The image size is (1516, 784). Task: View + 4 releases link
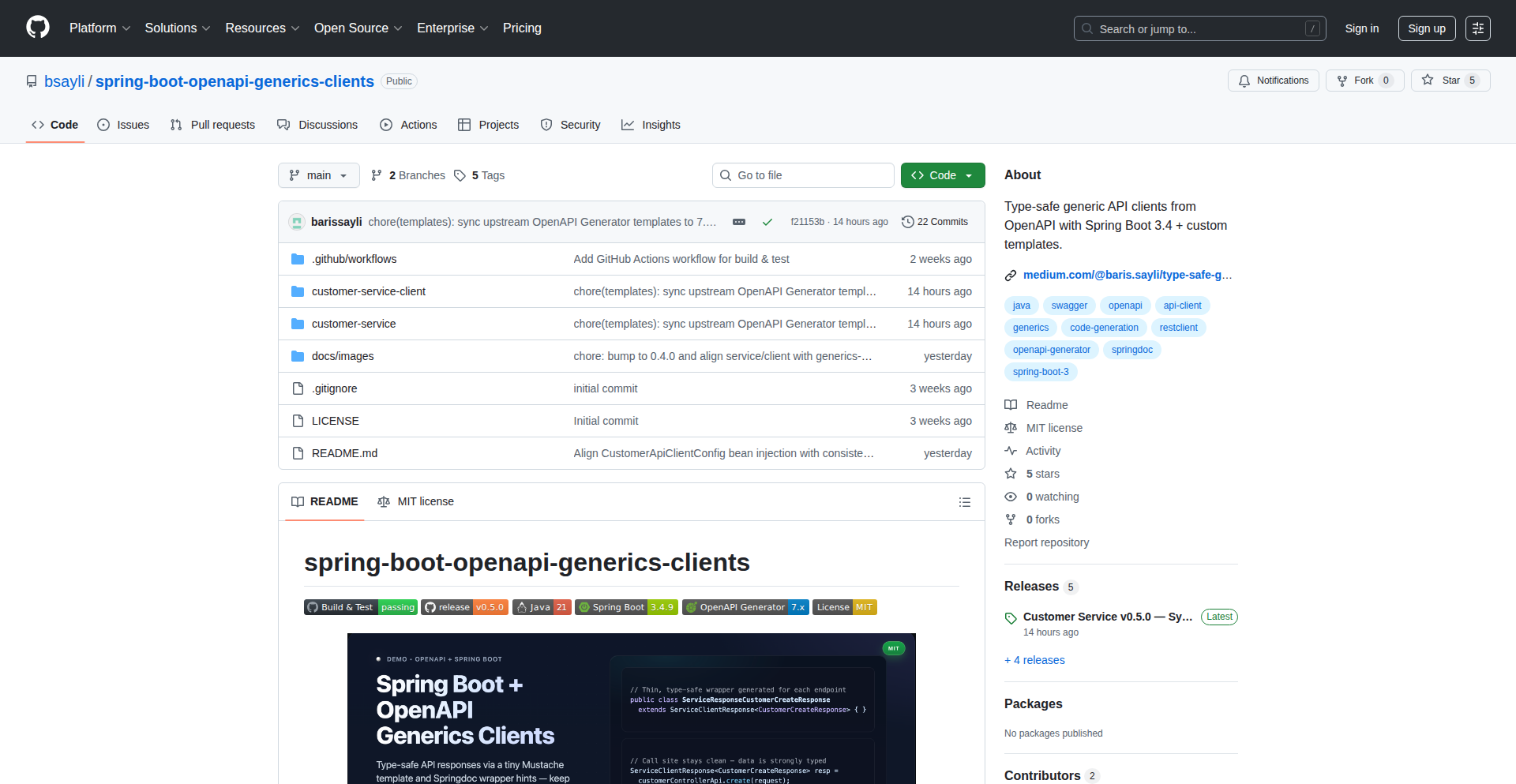[x=1034, y=660]
